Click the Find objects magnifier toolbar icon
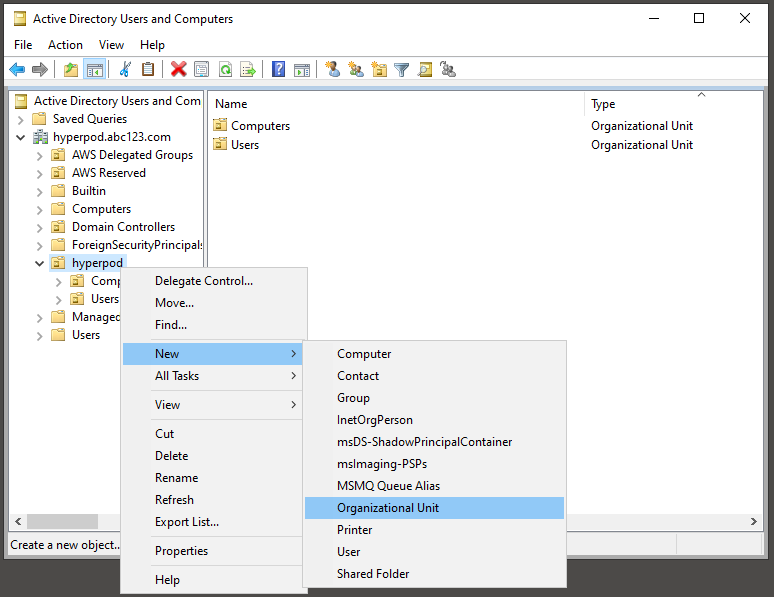 click(425, 70)
